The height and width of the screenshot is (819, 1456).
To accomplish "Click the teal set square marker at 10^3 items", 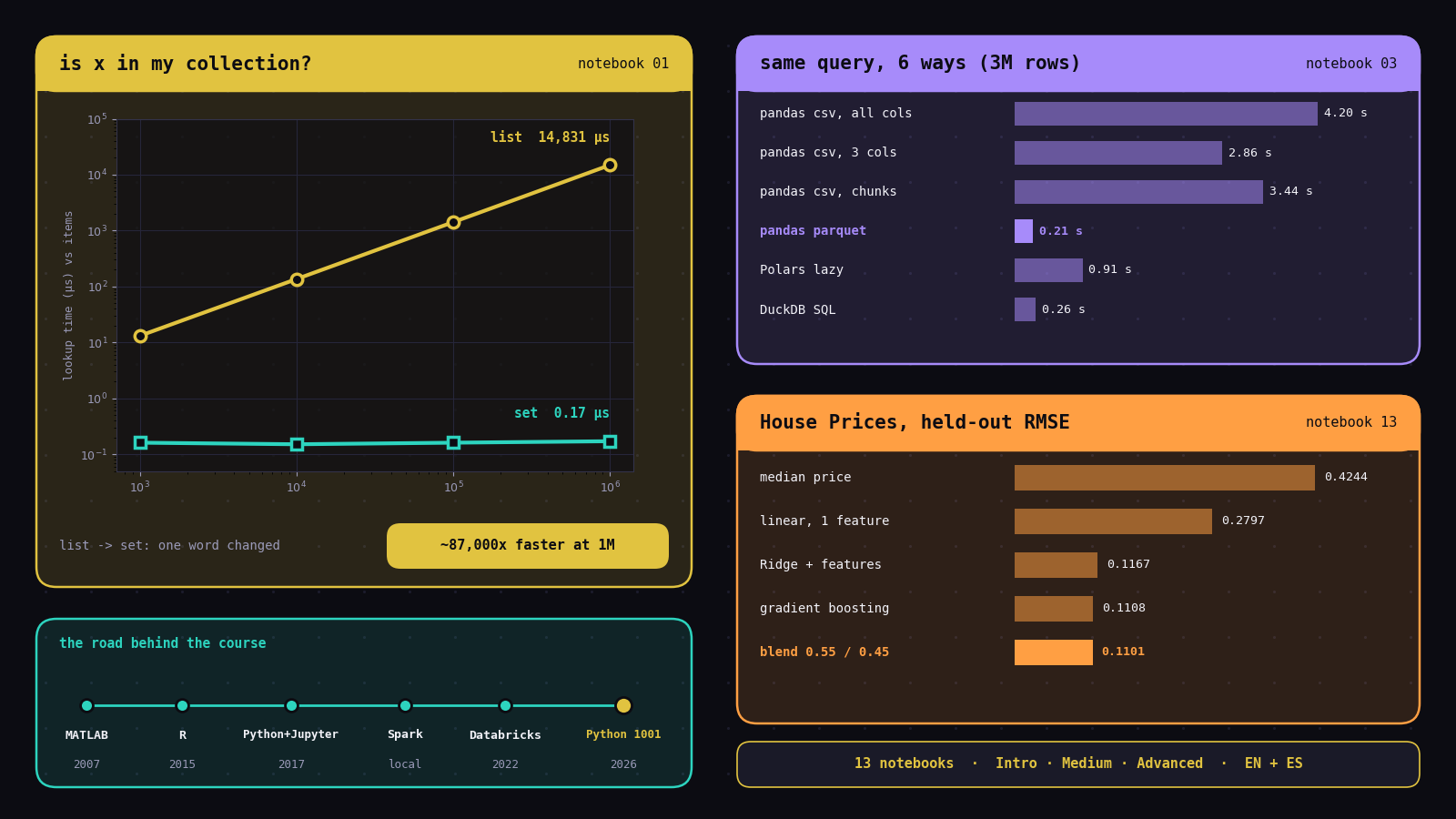I will 140,442.
